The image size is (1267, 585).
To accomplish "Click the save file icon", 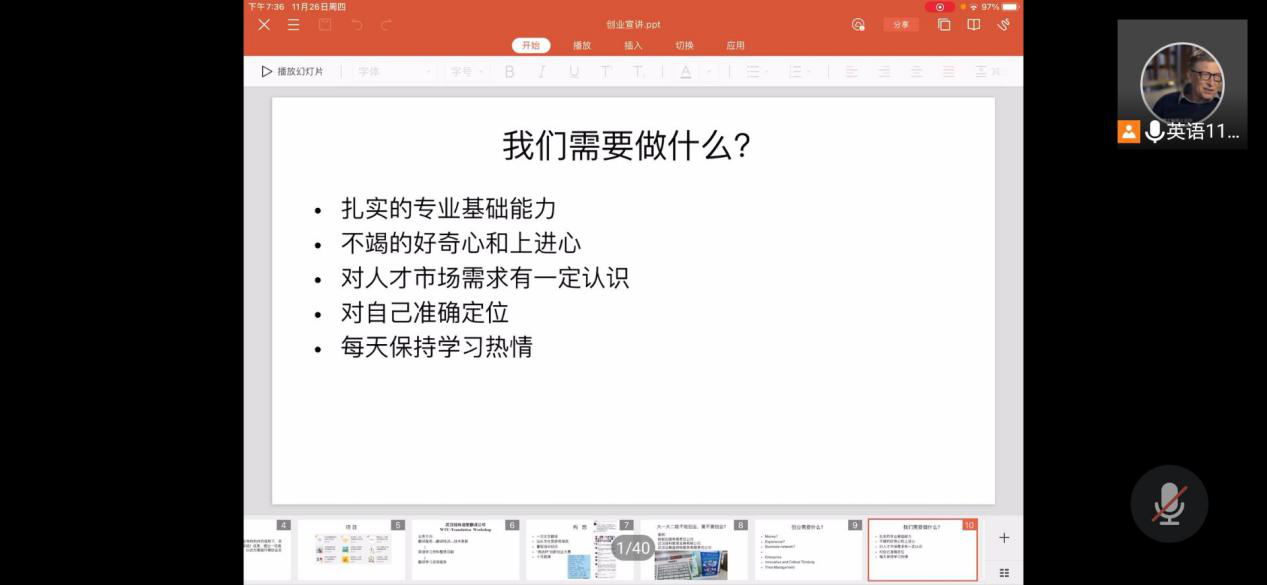I will [x=325, y=25].
